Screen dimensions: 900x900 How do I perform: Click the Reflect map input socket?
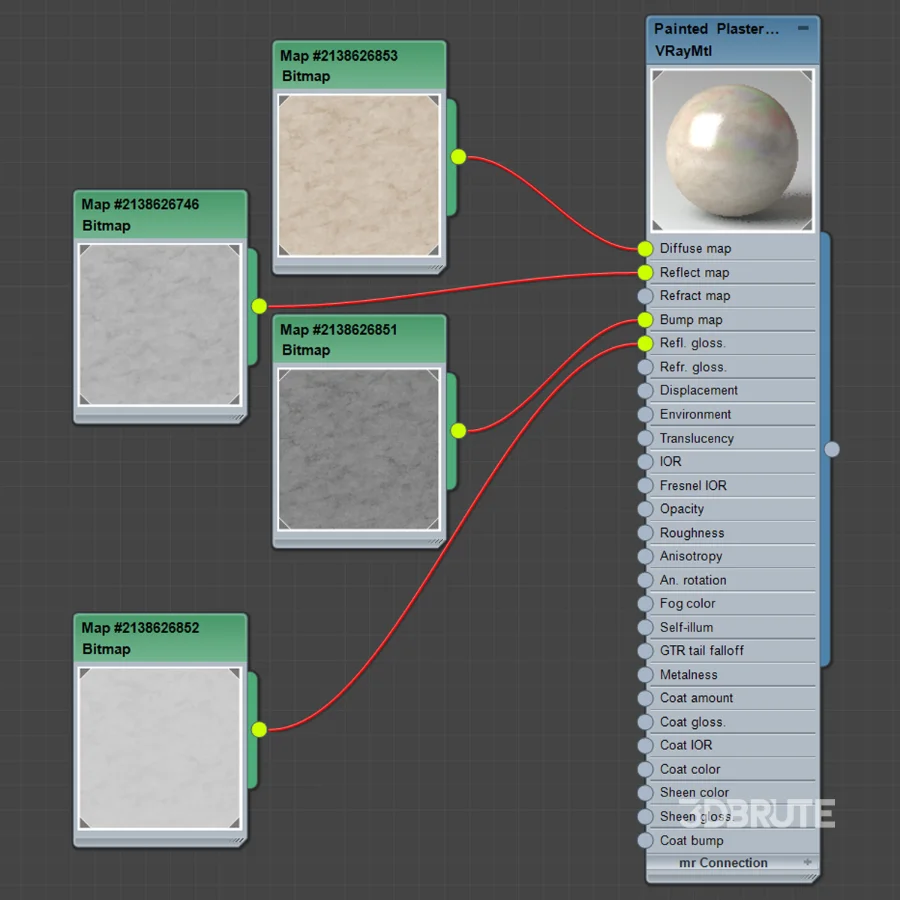pos(645,272)
